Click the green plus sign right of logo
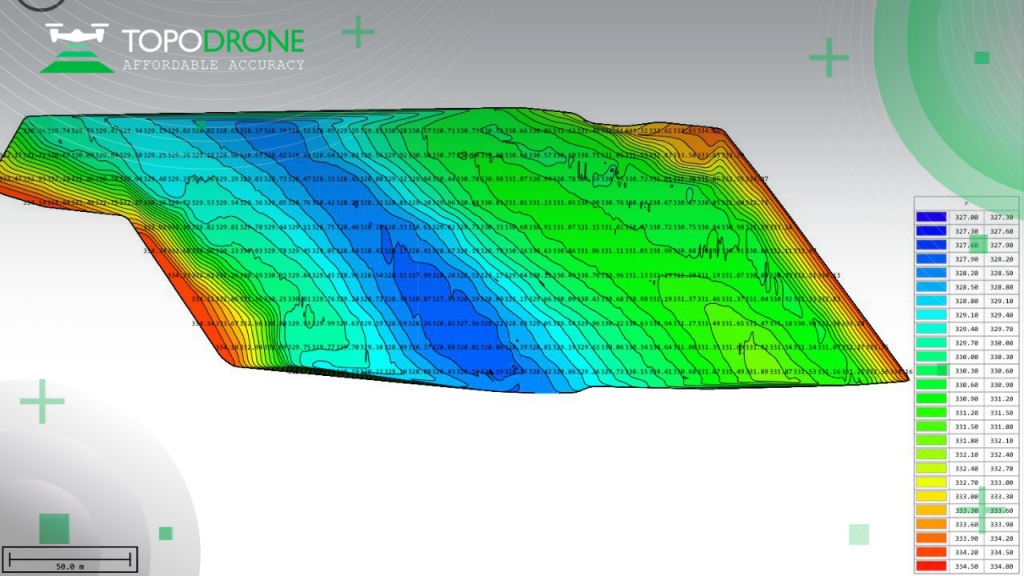The image size is (1024, 576). point(358,32)
